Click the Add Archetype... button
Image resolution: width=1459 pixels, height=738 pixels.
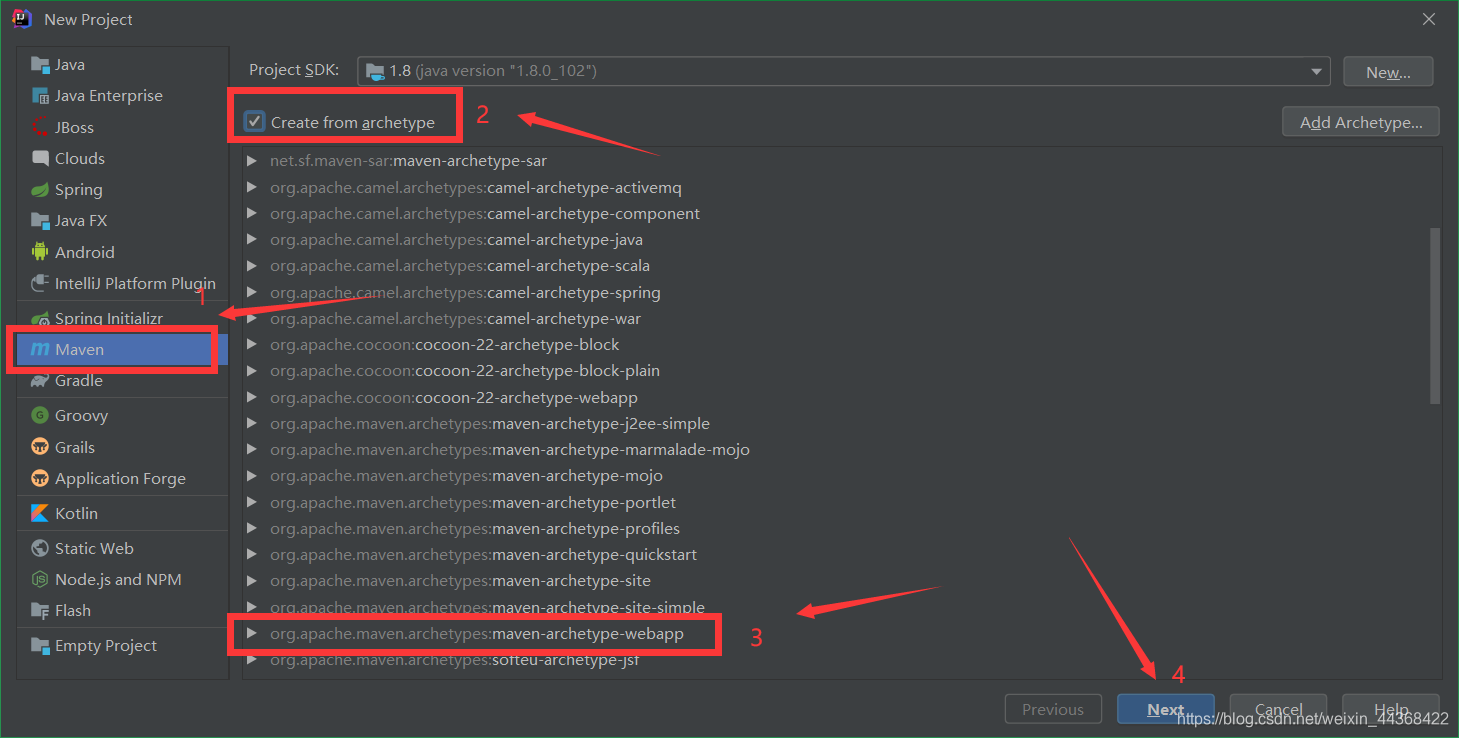coord(1360,122)
